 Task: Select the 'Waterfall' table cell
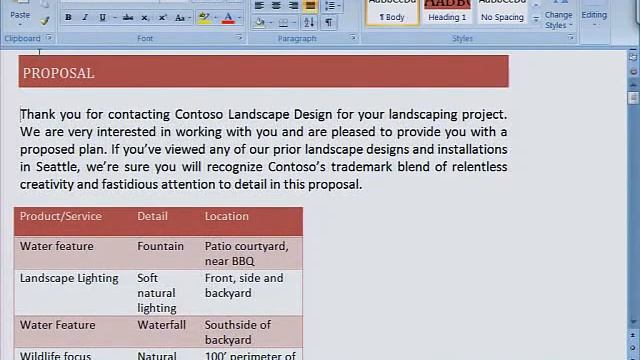pyautogui.click(x=162, y=325)
